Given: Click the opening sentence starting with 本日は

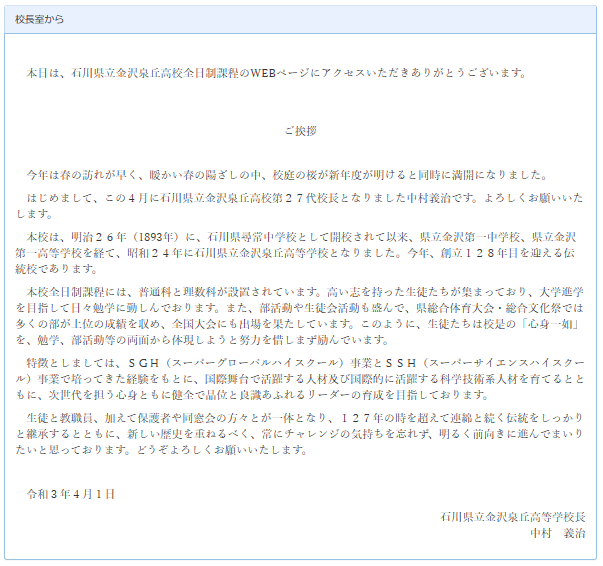Looking at the screenshot, I should [x=275, y=73].
